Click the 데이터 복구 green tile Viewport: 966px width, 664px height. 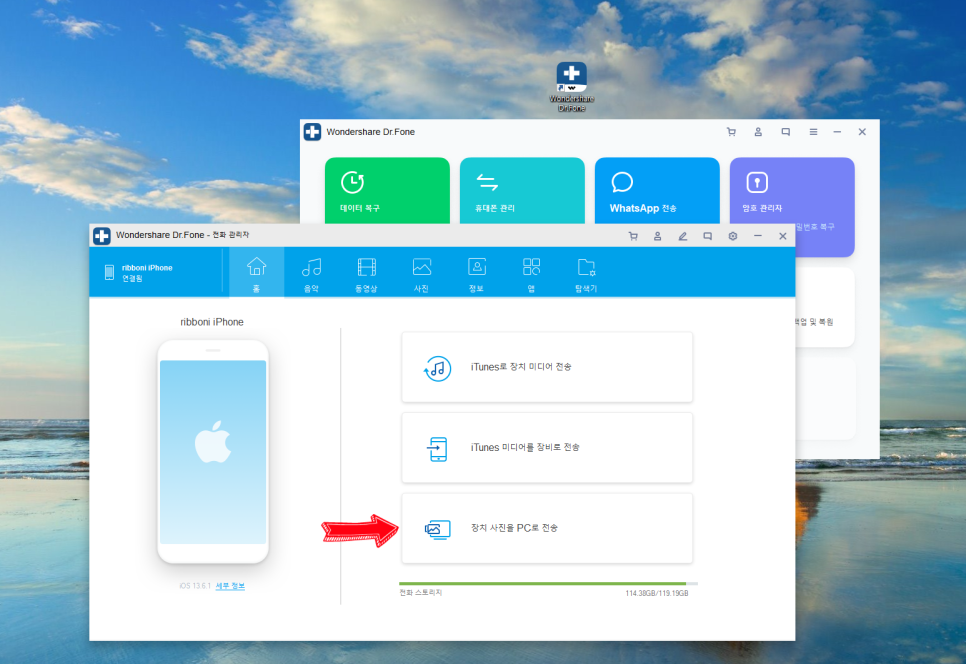click(x=387, y=190)
